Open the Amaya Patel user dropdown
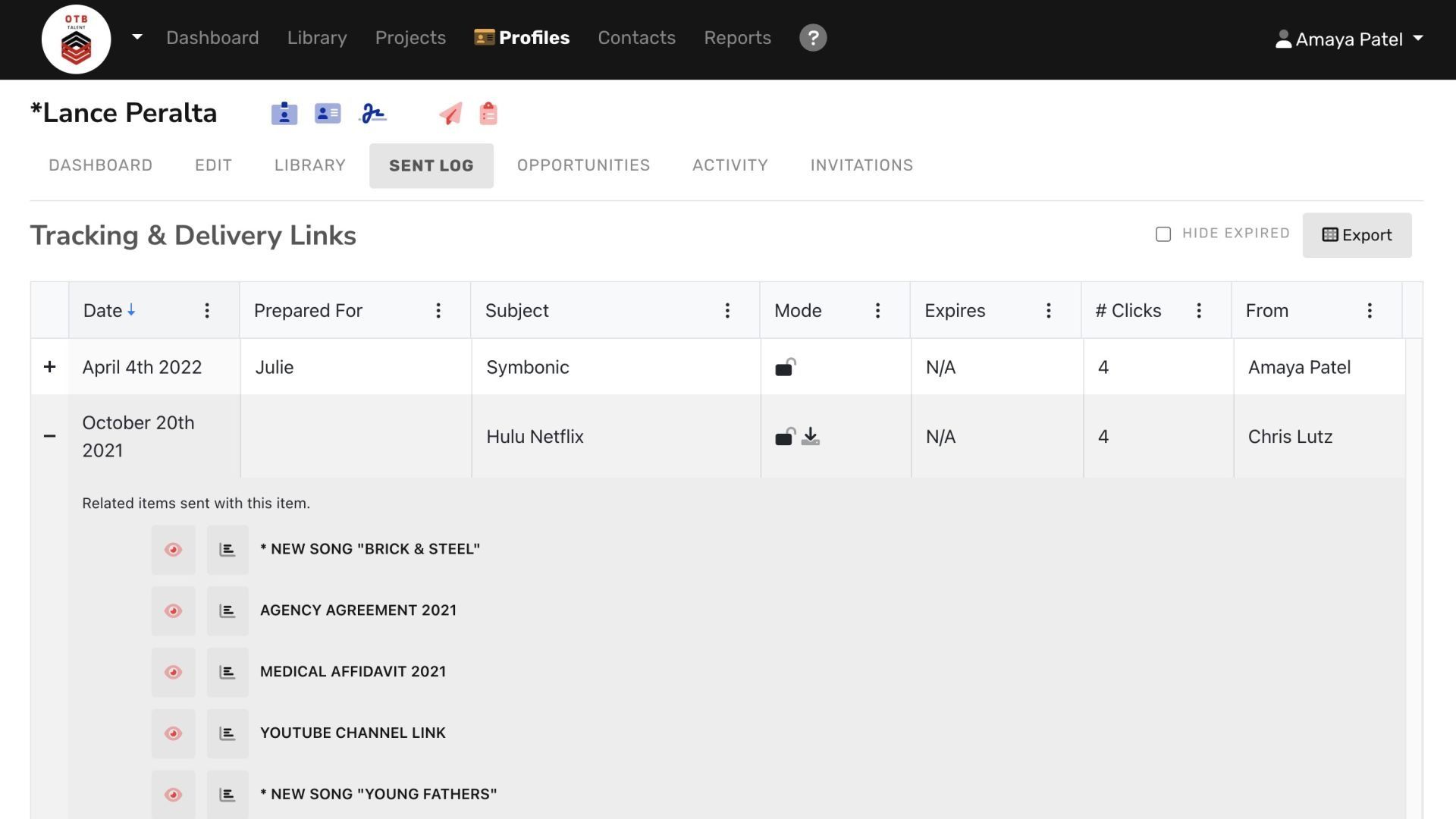The image size is (1456, 819). click(x=1349, y=39)
